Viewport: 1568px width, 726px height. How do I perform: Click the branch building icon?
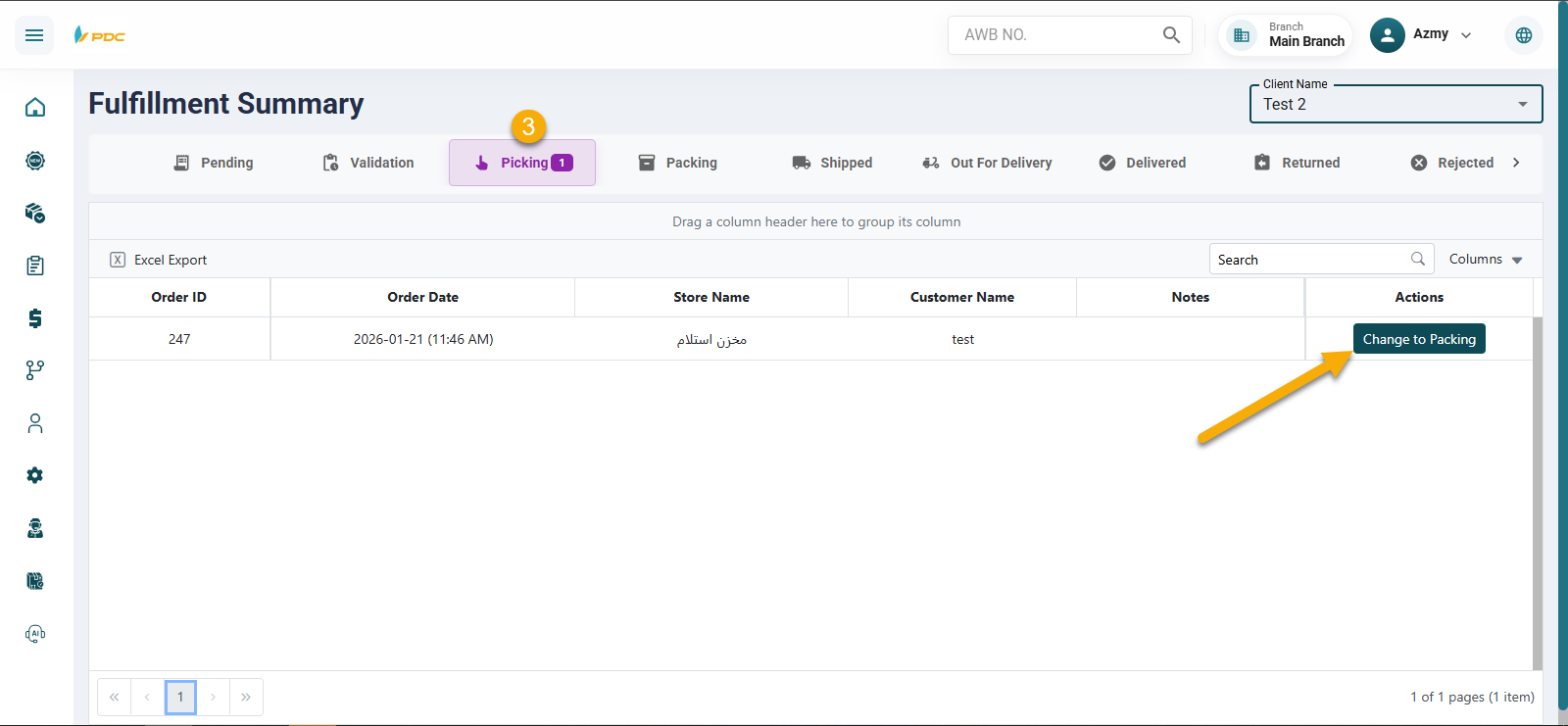coord(1242,35)
